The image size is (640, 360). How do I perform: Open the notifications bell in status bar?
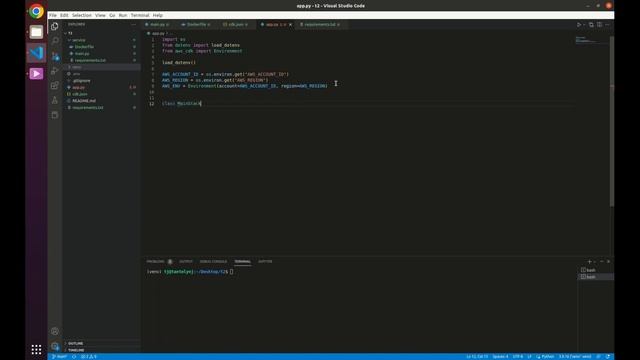click(608, 357)
